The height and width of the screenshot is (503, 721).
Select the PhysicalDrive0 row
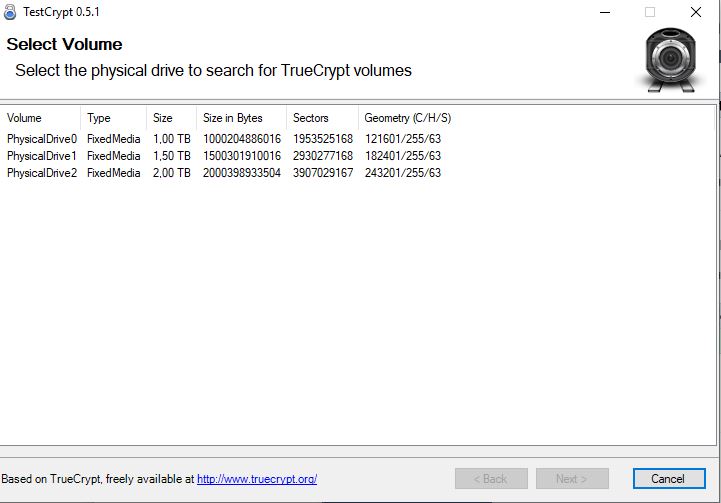(224, 139)
